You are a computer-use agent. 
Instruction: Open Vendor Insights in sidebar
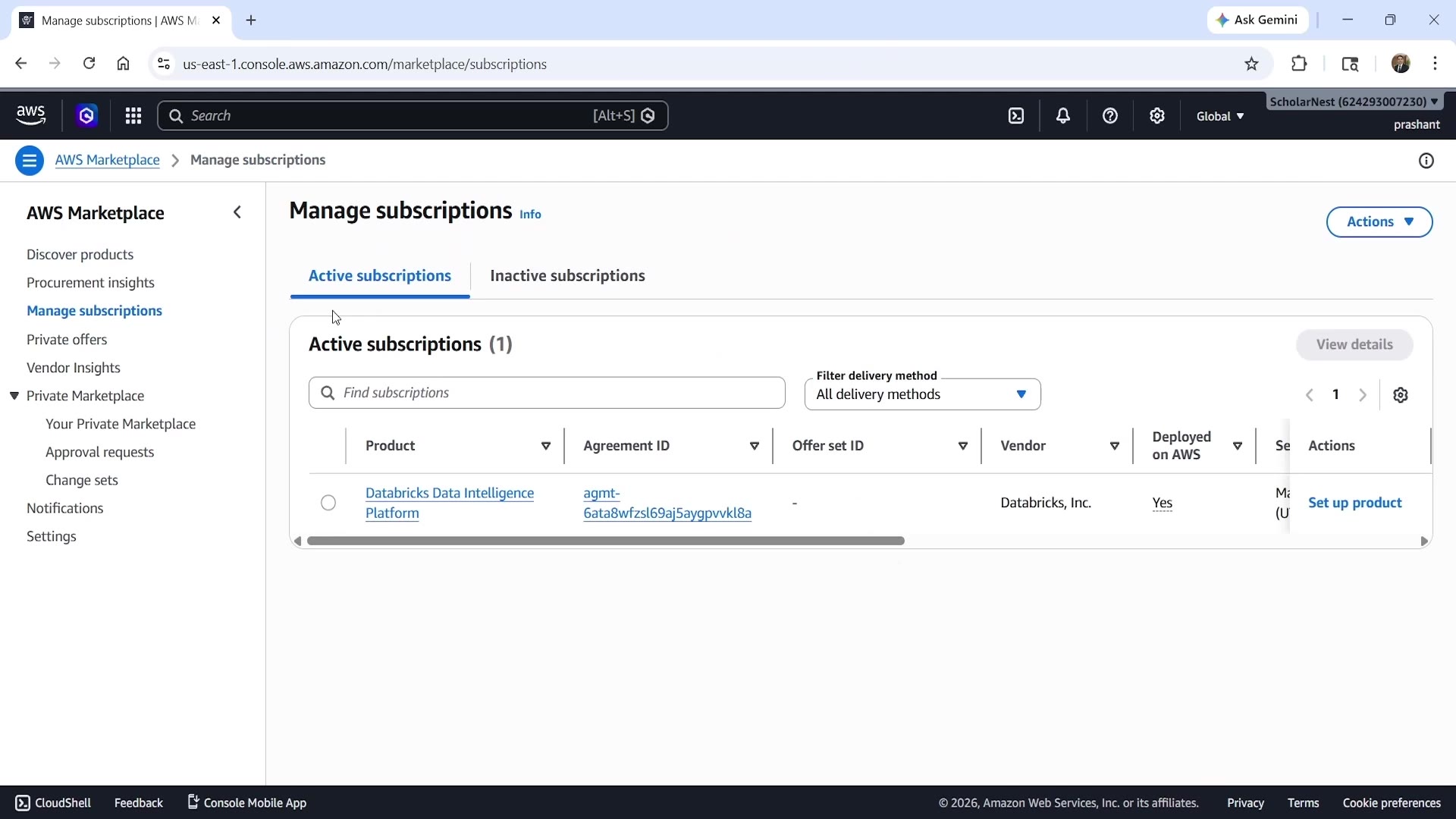[74, 368]
